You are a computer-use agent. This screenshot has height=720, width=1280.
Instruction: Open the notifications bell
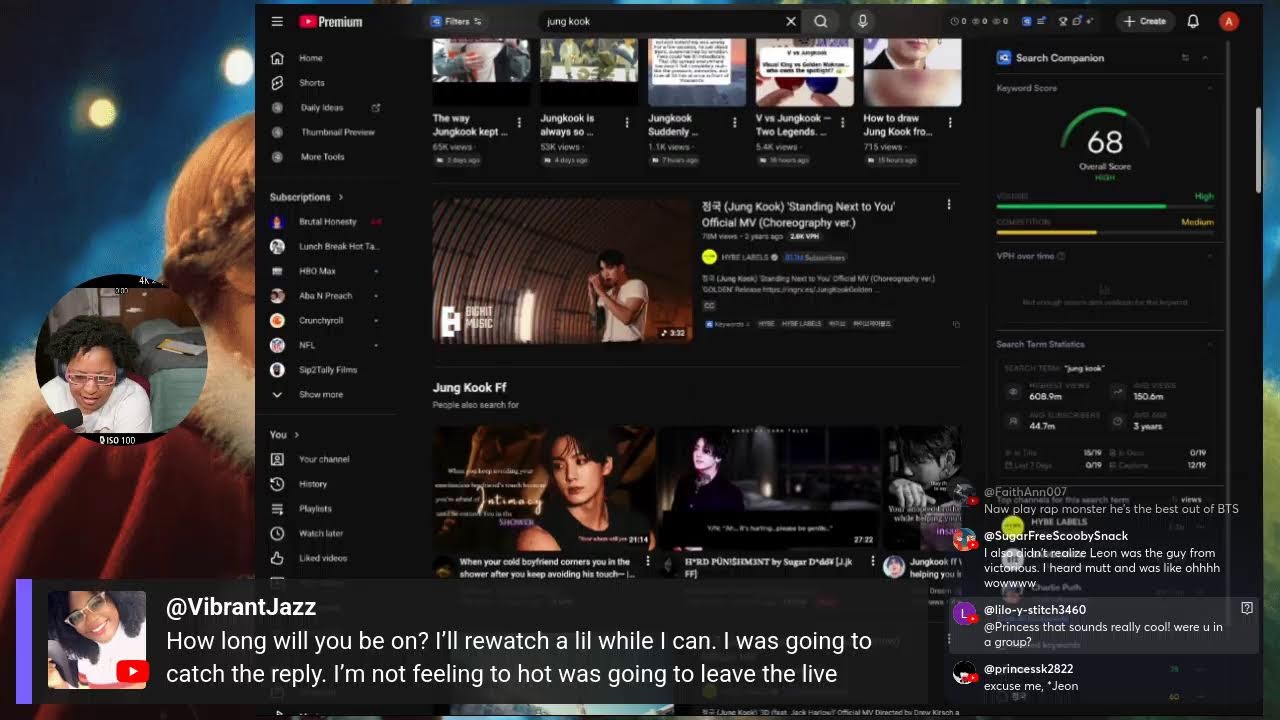[x=1193, y=21]
